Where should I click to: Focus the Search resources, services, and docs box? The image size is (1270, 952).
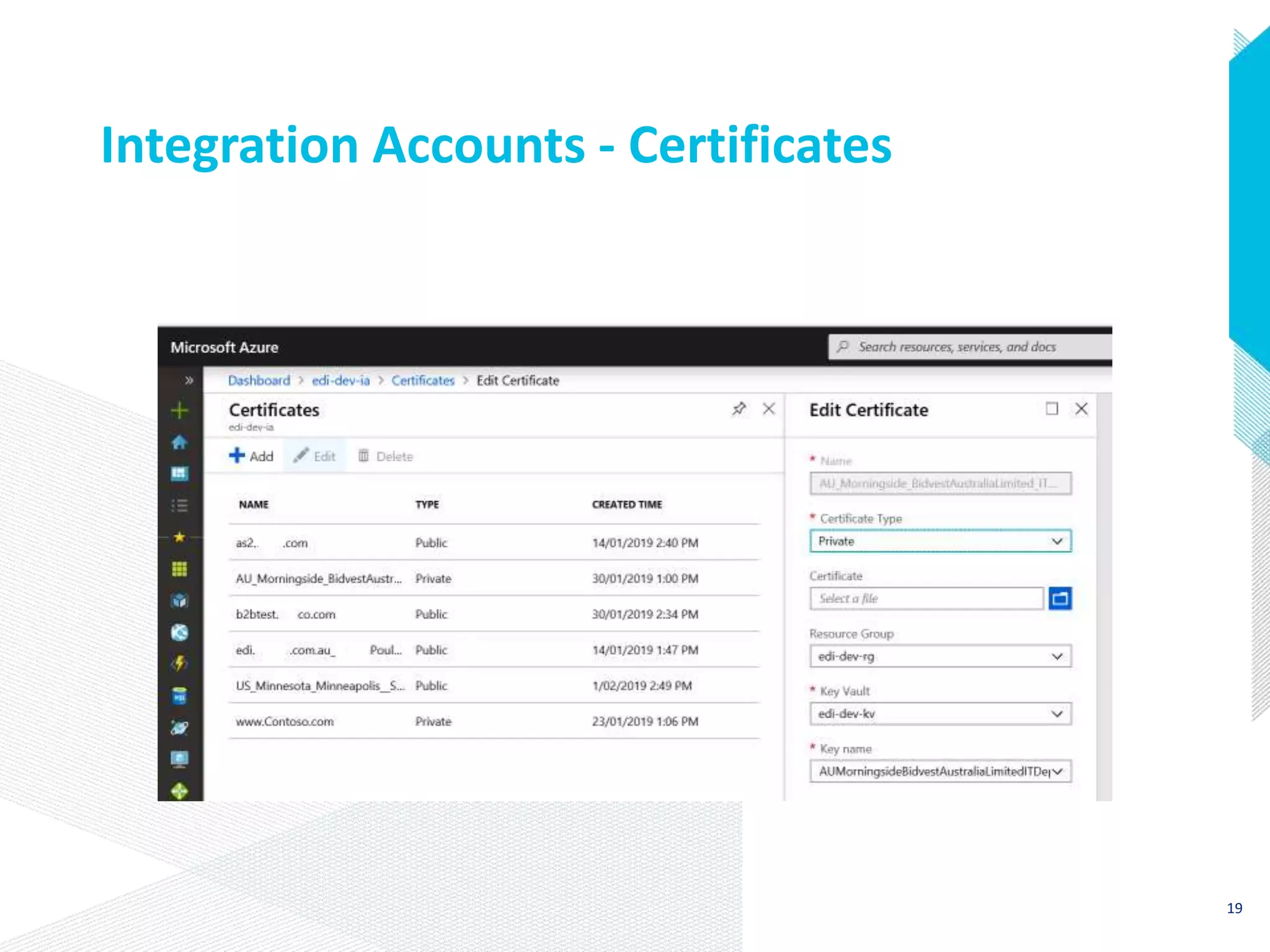click(x=970, y=347)
